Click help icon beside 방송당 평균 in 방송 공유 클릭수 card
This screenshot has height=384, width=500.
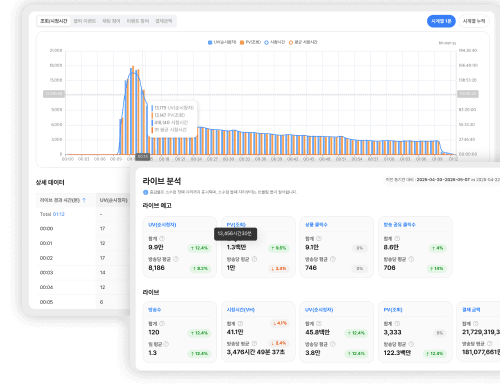(411, 259)
